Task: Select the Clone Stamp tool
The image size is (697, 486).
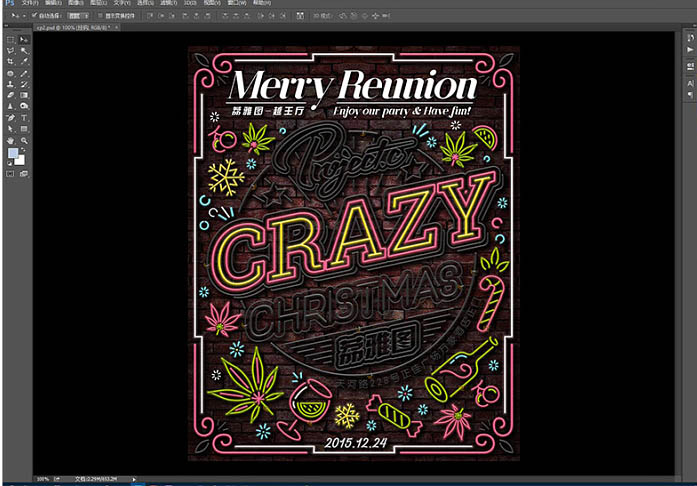Action: (10, 84)
